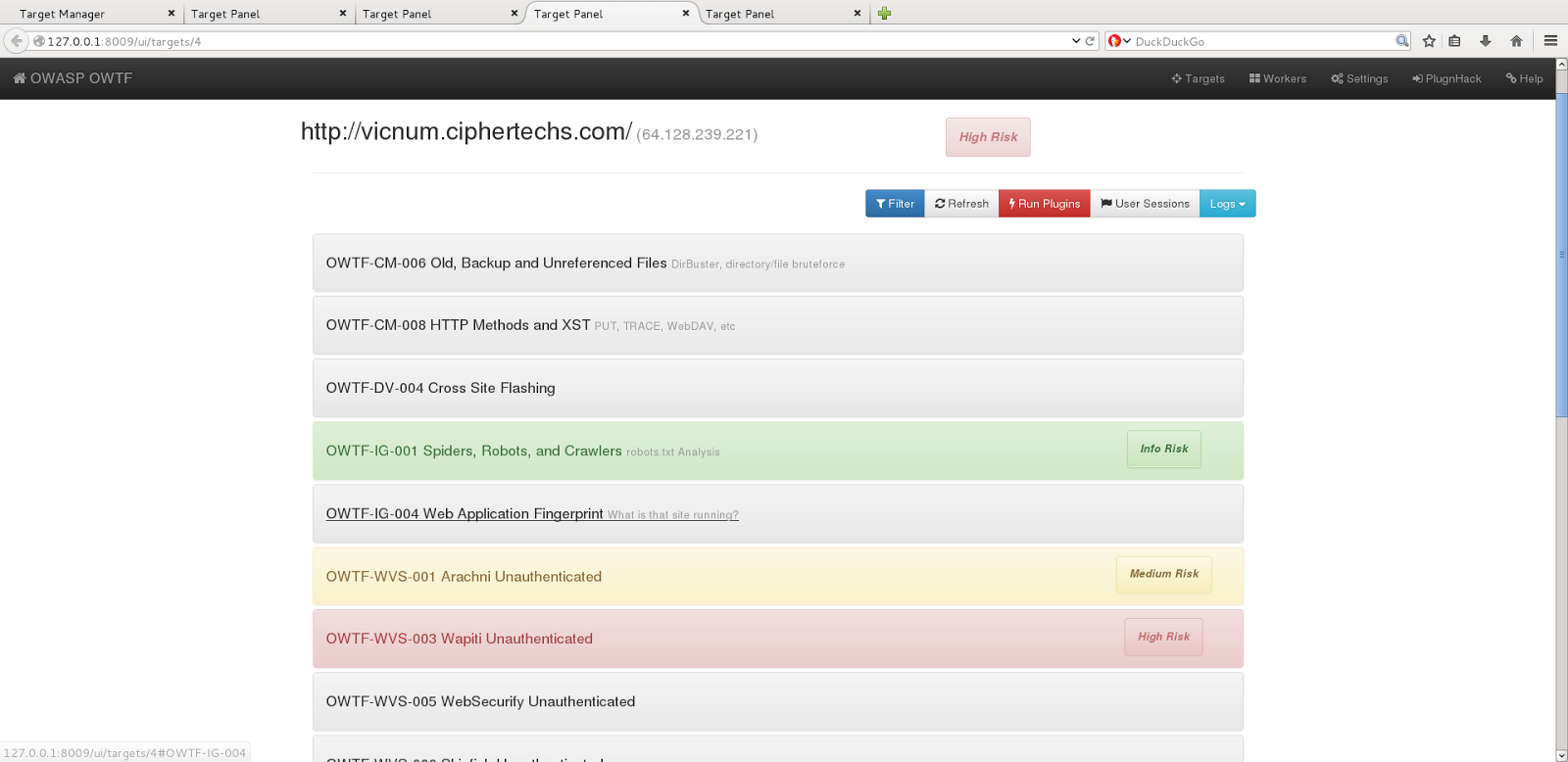Open the address bar history dropdown arrow
Viewport: 1568px width, 762px height.
[x=1076, y=41]
